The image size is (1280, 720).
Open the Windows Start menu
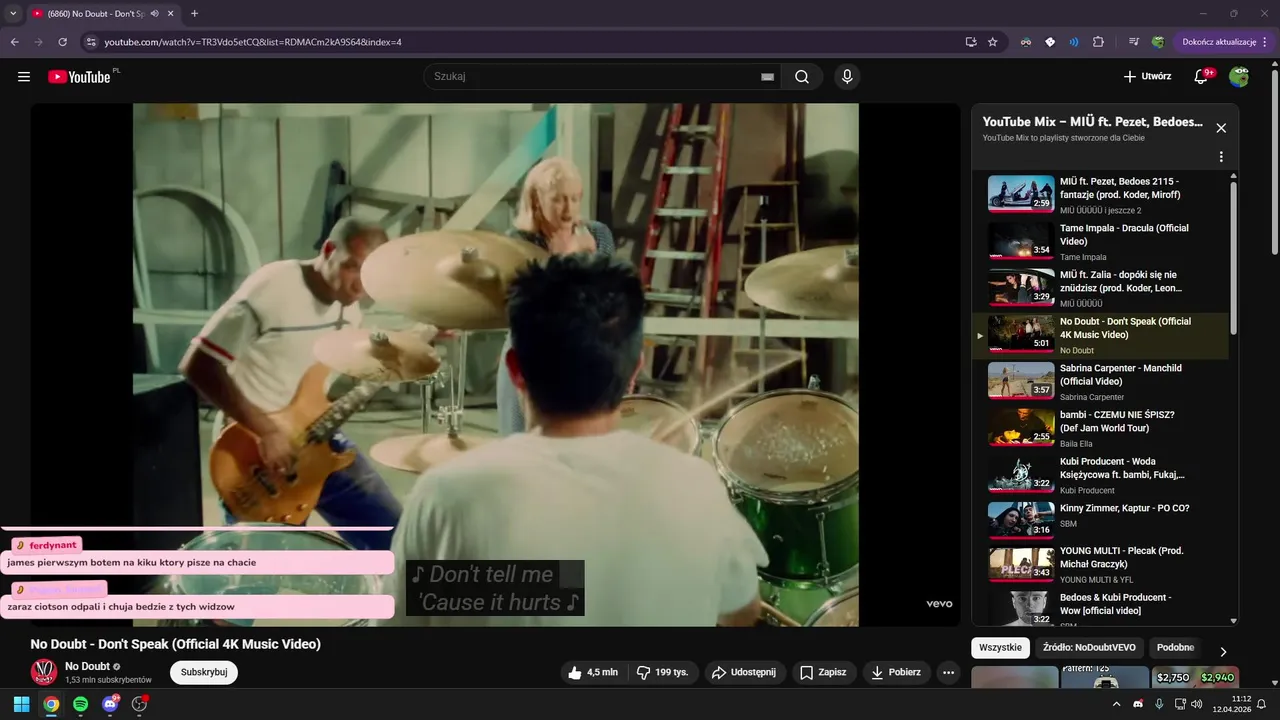pos(21,704)
